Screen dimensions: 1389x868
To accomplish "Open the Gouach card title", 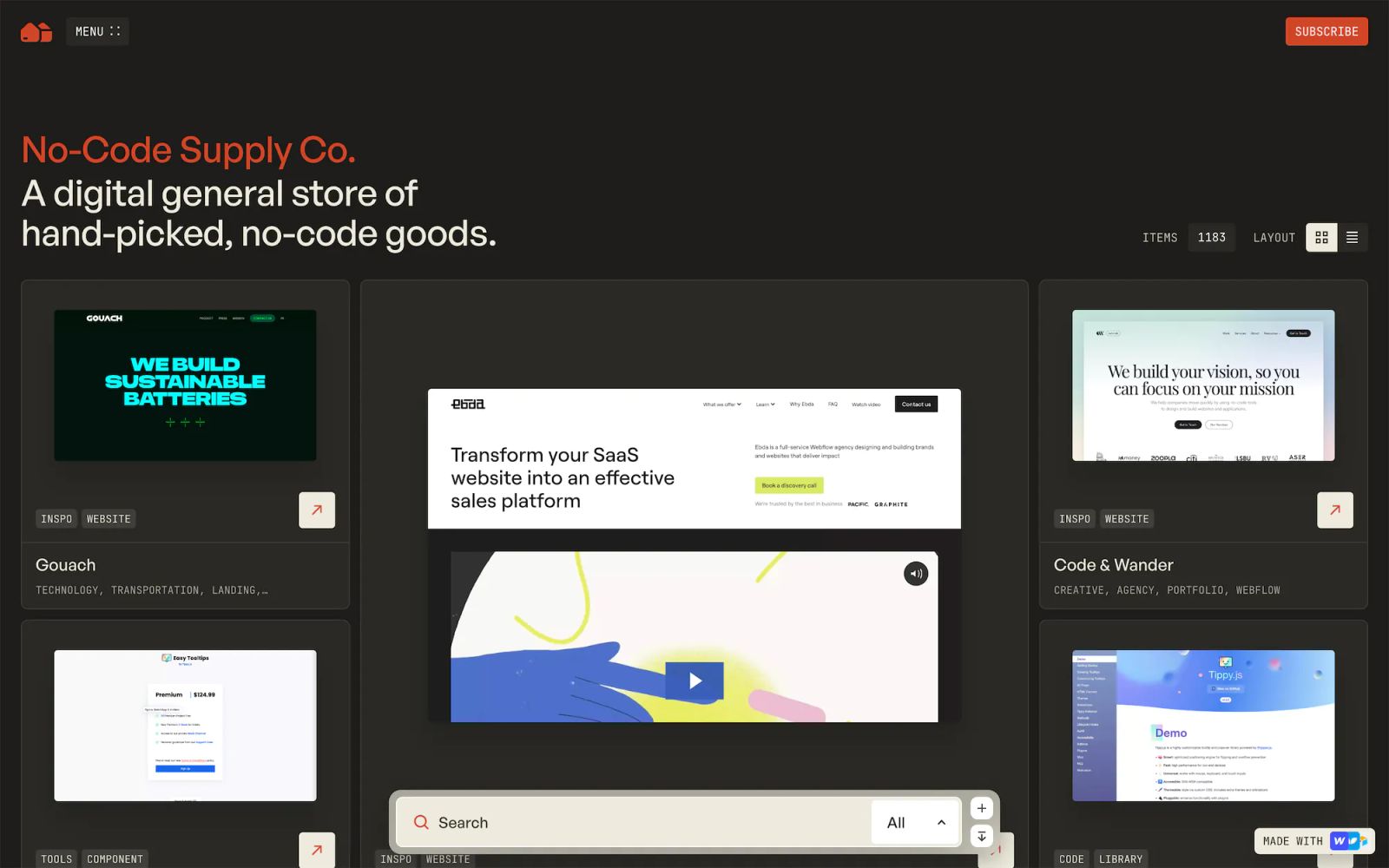I will [66, 565].
